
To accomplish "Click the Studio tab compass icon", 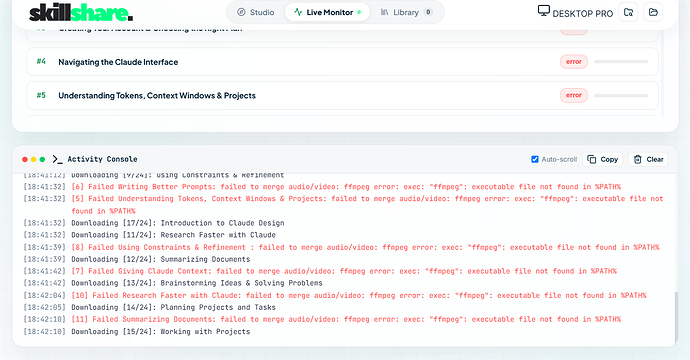I will pyautogui.click(x=241, y=12).
